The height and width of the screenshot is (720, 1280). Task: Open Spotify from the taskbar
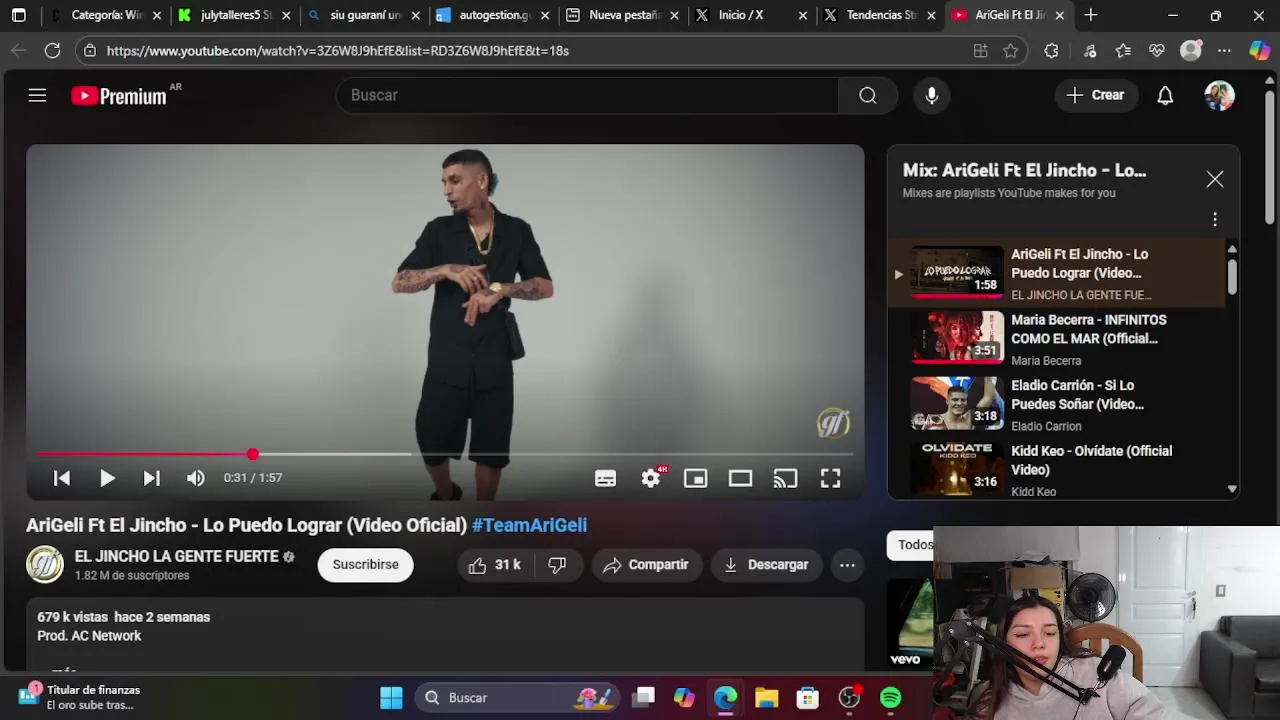click(x=890, y=698)
